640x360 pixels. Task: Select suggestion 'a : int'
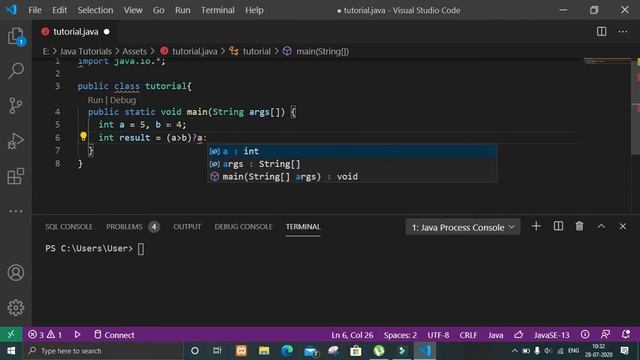[x=352, y=151]
